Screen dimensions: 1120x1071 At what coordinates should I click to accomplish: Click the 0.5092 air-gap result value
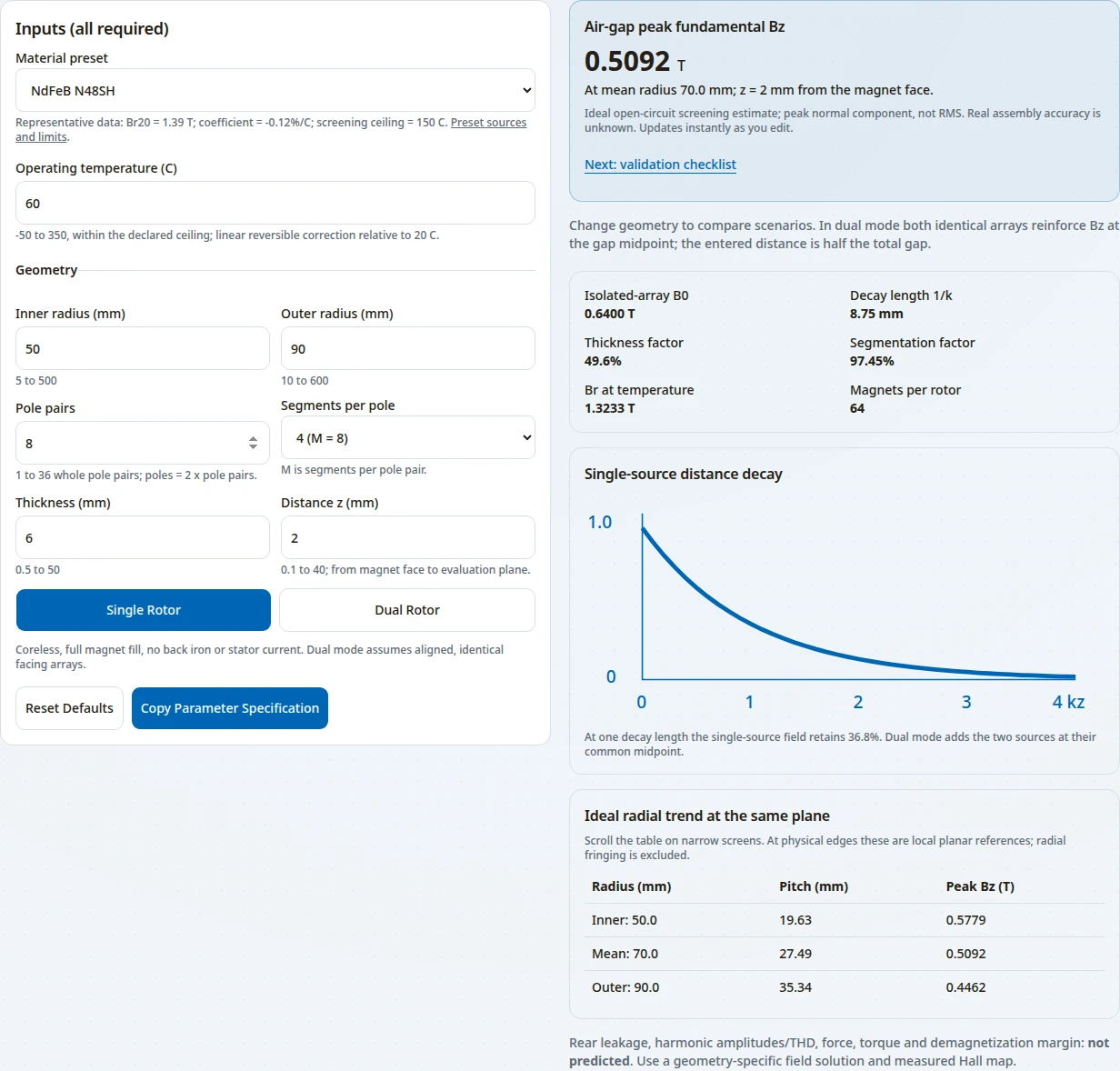627,61
